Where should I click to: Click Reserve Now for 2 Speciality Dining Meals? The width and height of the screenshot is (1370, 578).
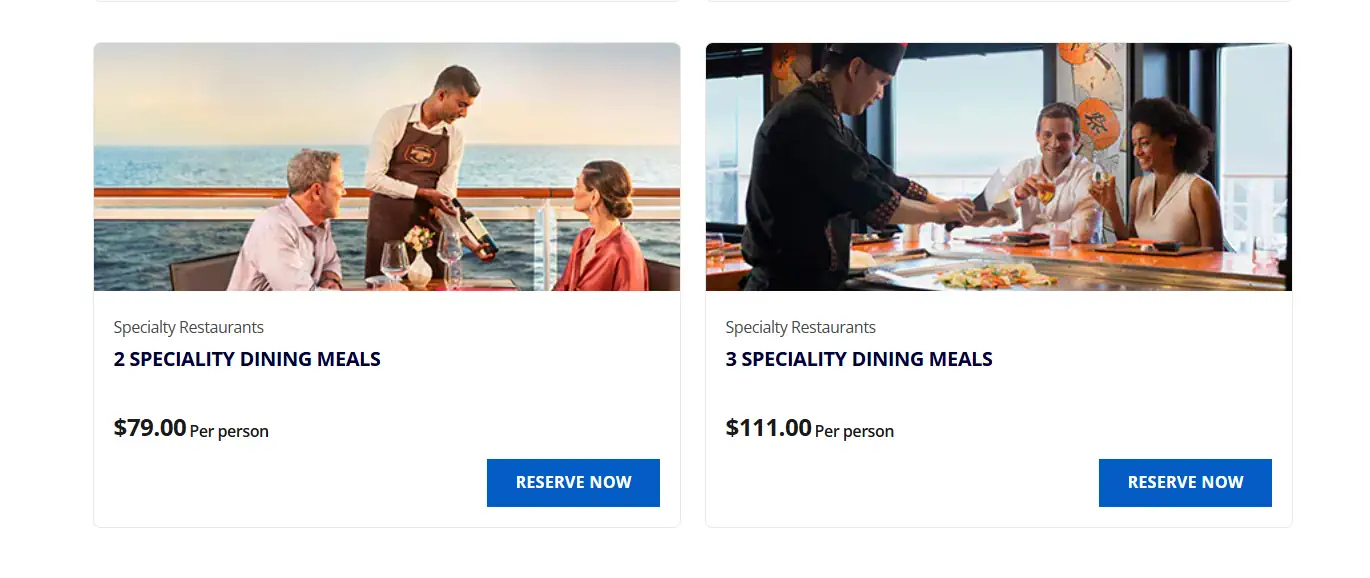573,483
